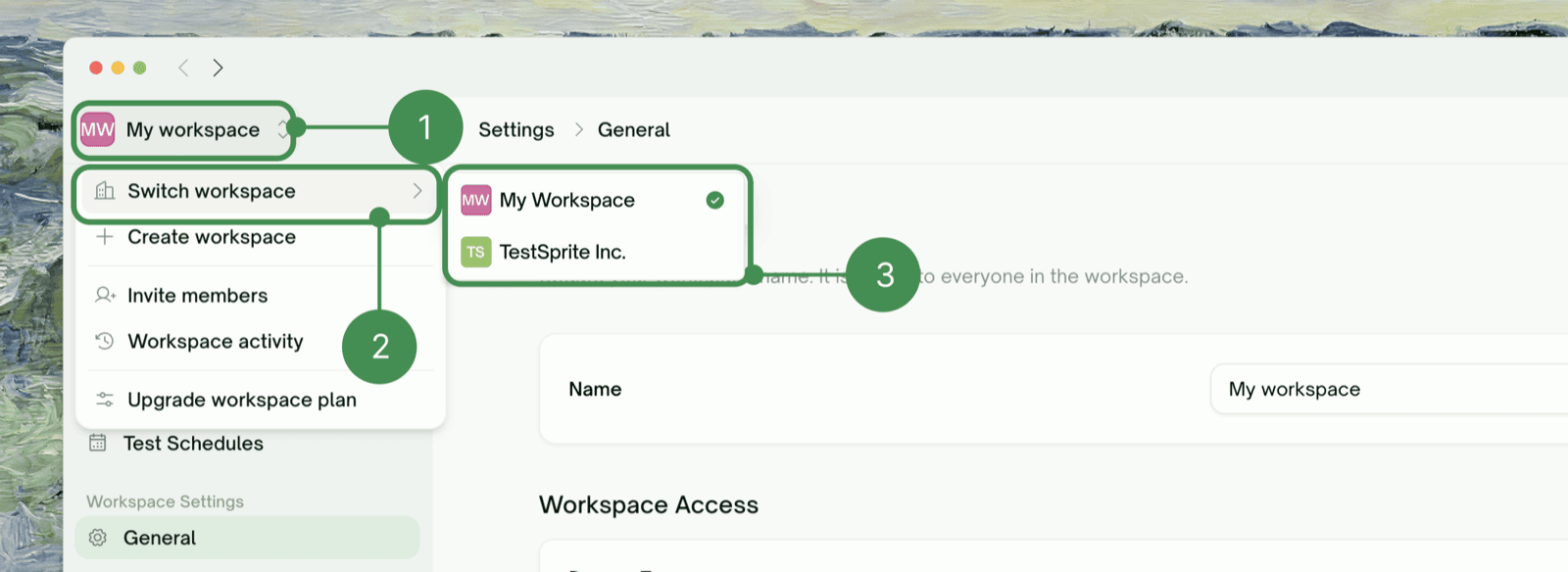Image resolution: width=1568 pixels, height=572 pixels.
Task: Open General under Workspace Settings
Action: click(x=247, y=538)
